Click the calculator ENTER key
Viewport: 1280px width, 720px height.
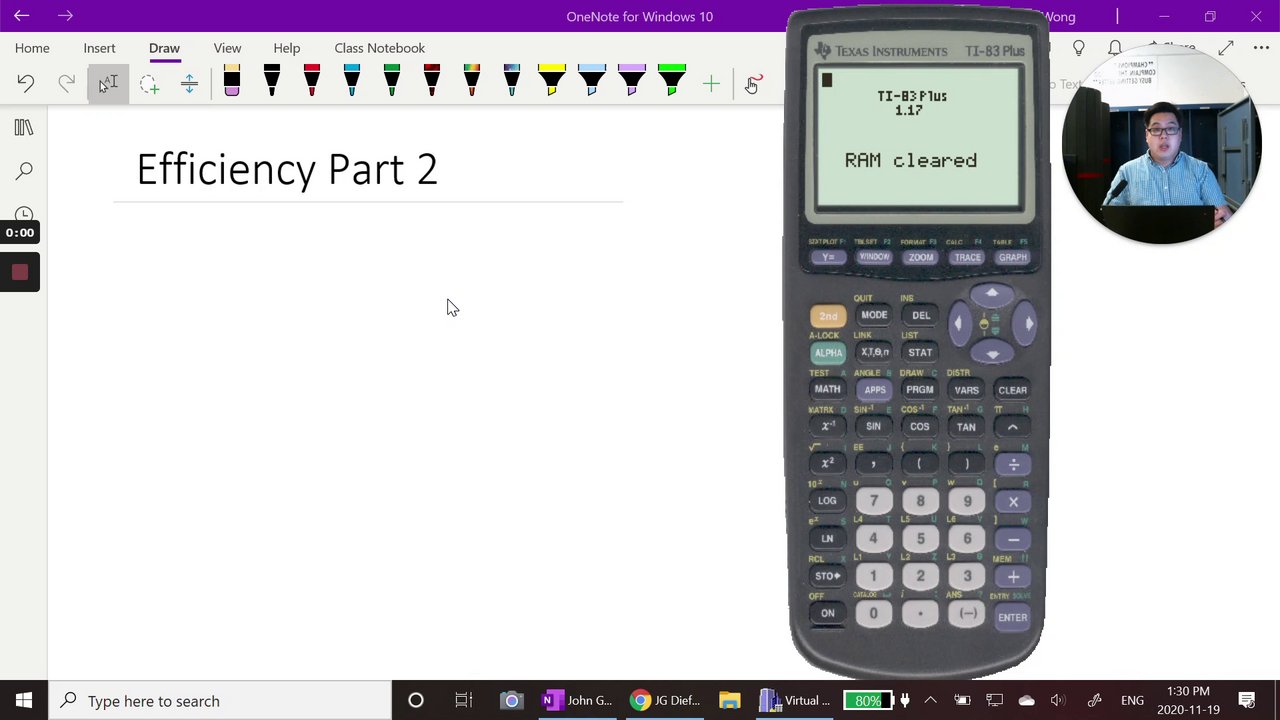click(x=1012, y=617)
